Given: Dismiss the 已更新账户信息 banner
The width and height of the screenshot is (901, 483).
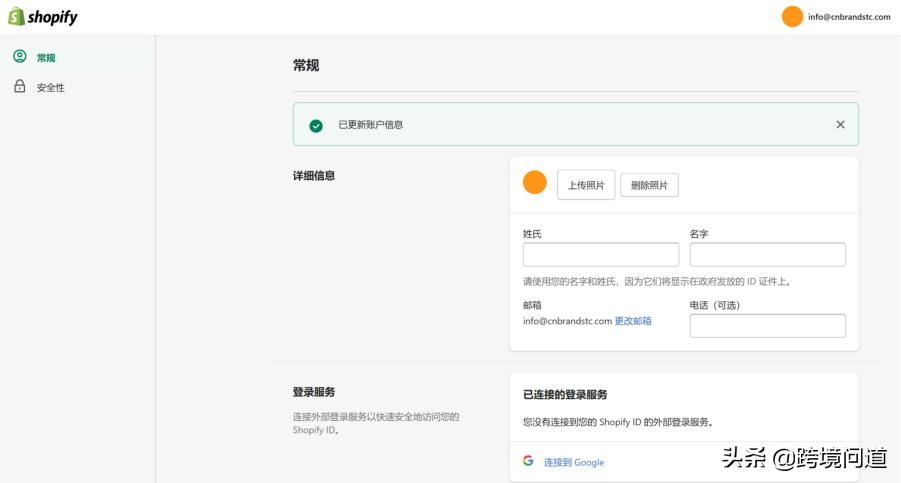Looking at the screenshot, I should click(840, 125).
